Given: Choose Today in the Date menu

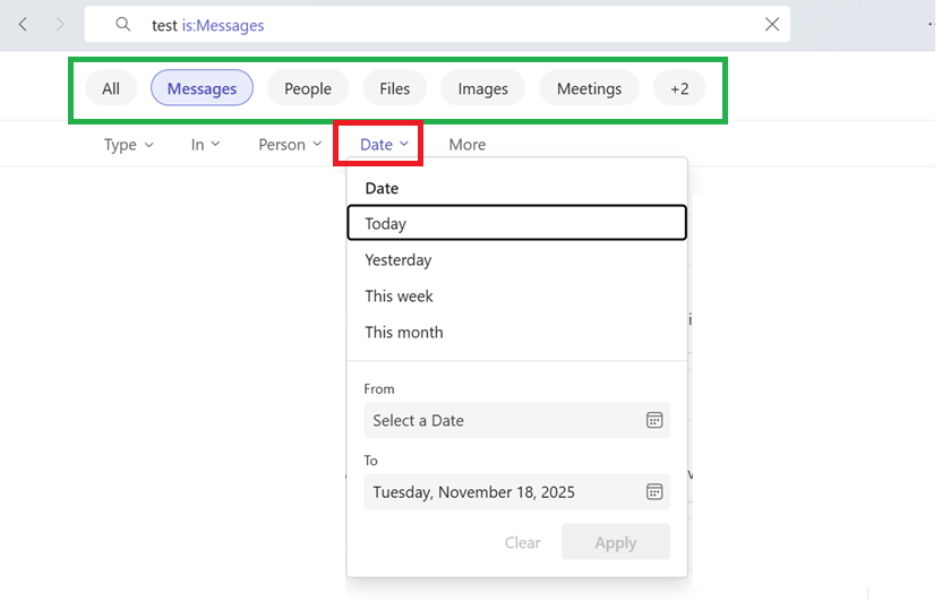Looking at the screenshot, I should pyautogui.click(x=517, y=223).
